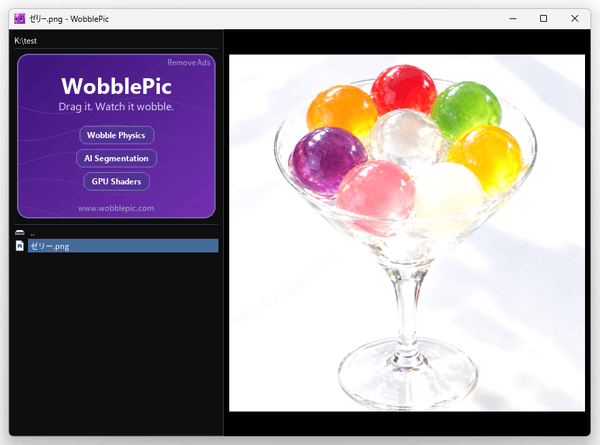Click the WobblePic banner title
Viewport: 600px width, 445px height.
click(x=116, y=86)
